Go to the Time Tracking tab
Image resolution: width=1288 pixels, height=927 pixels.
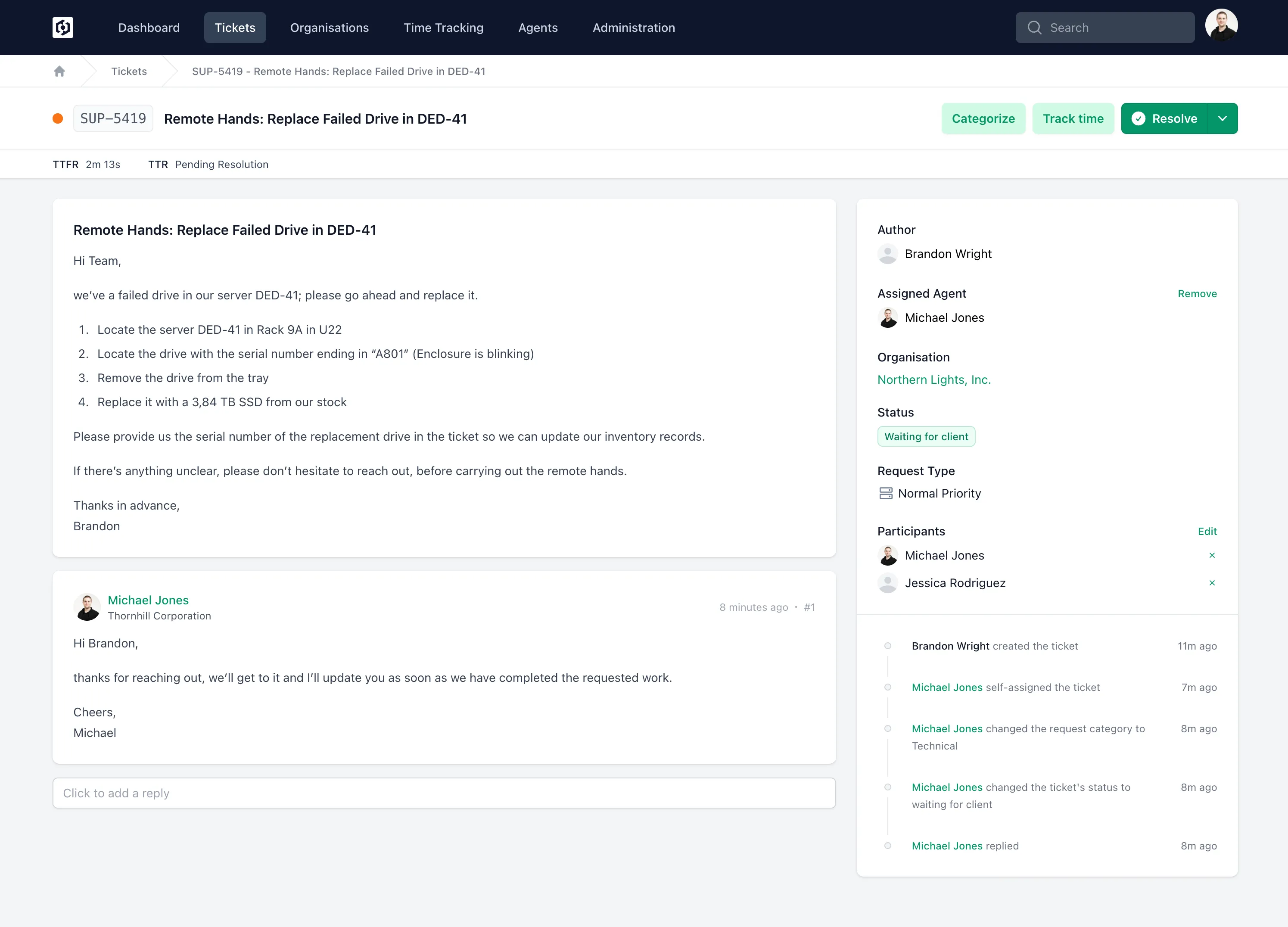coord(443,27)
